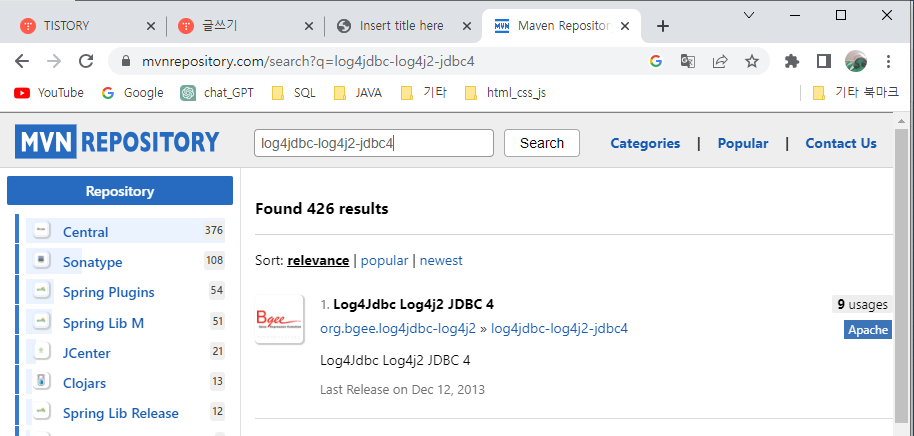
Task: Click the Apache license badge
Action: point(868,330)
